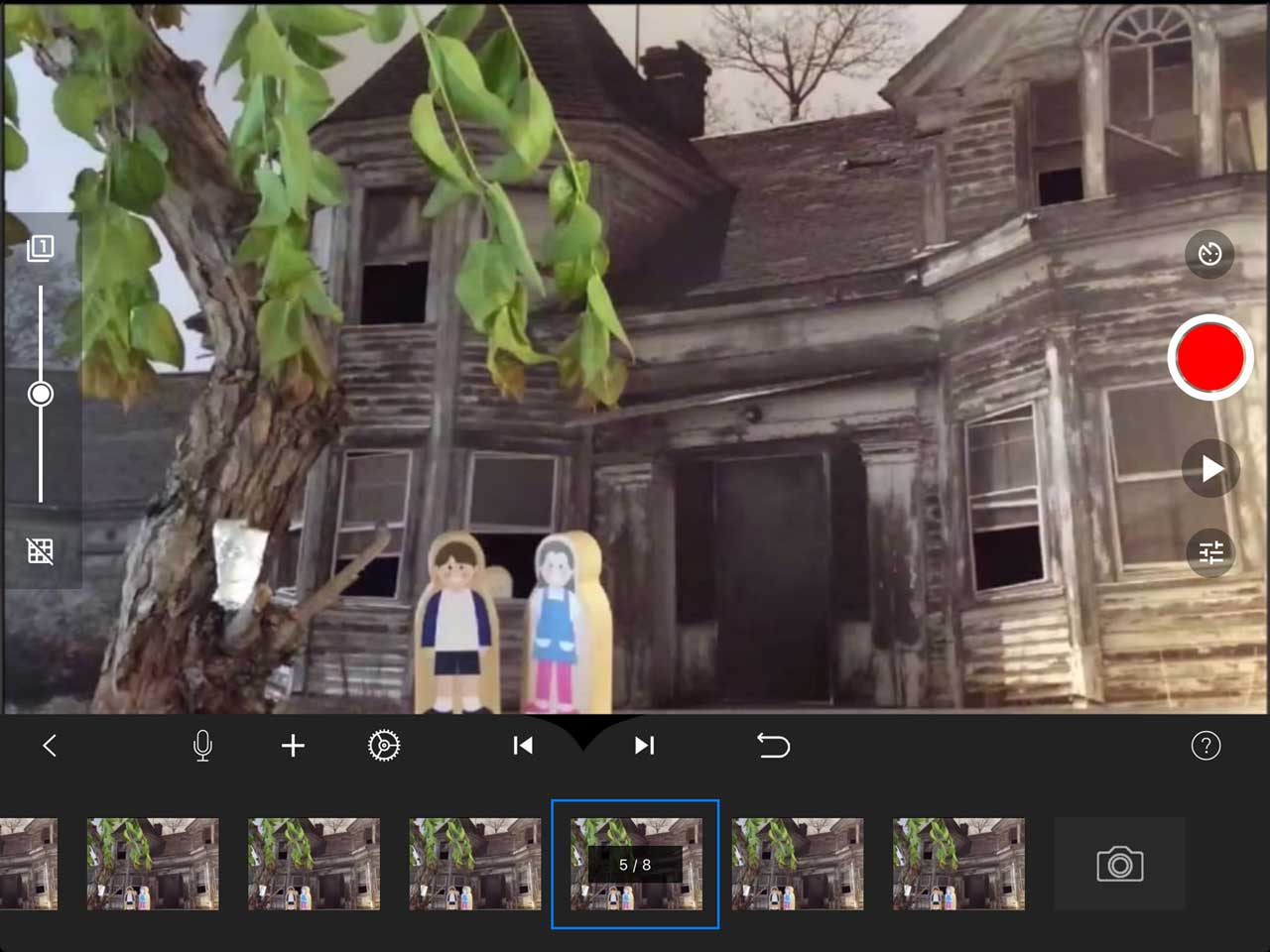Open camera adjustment sliders icon

point(1210,552)
